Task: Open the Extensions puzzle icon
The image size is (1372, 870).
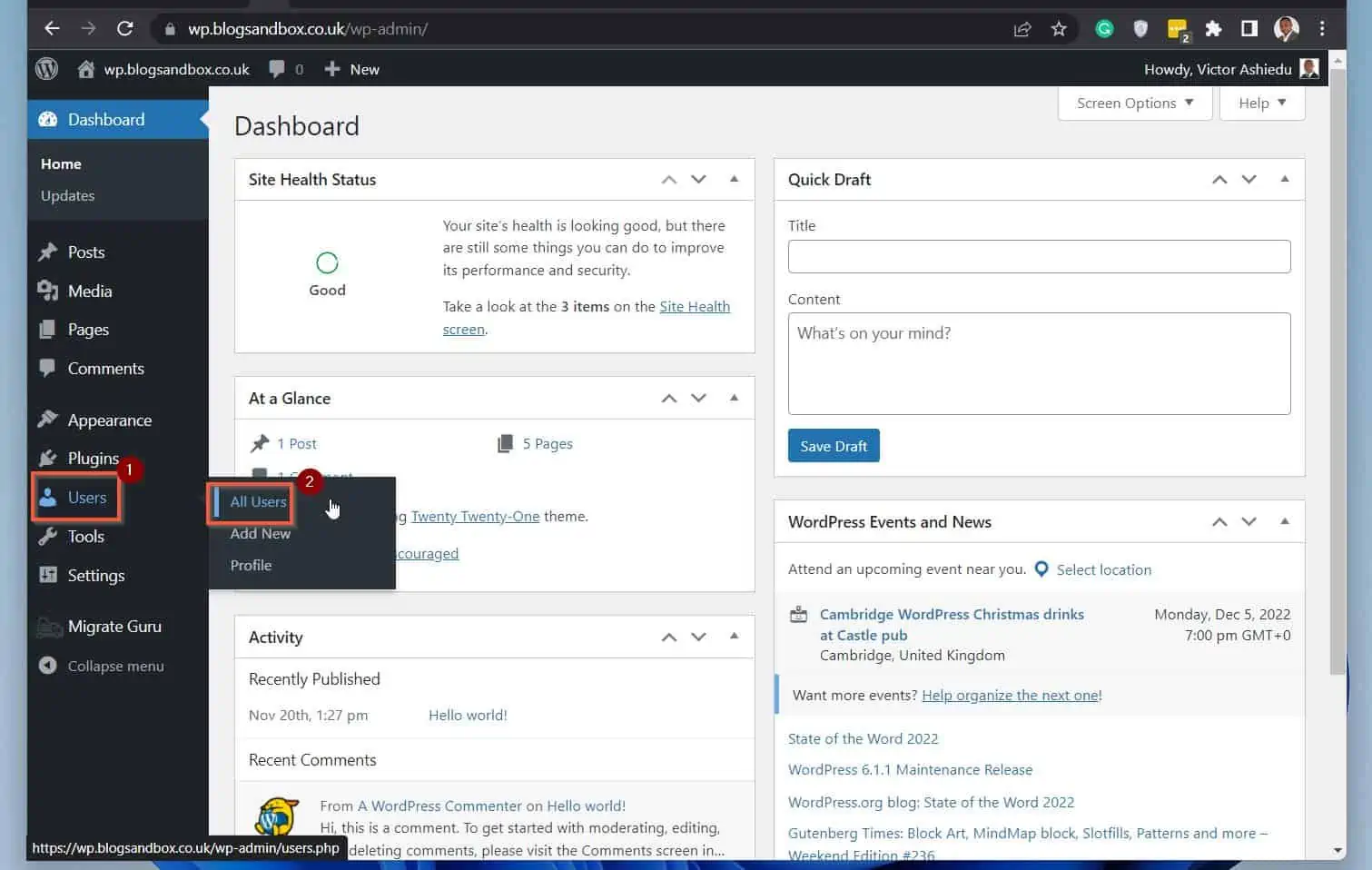Action: click(x=1213, y=29)
